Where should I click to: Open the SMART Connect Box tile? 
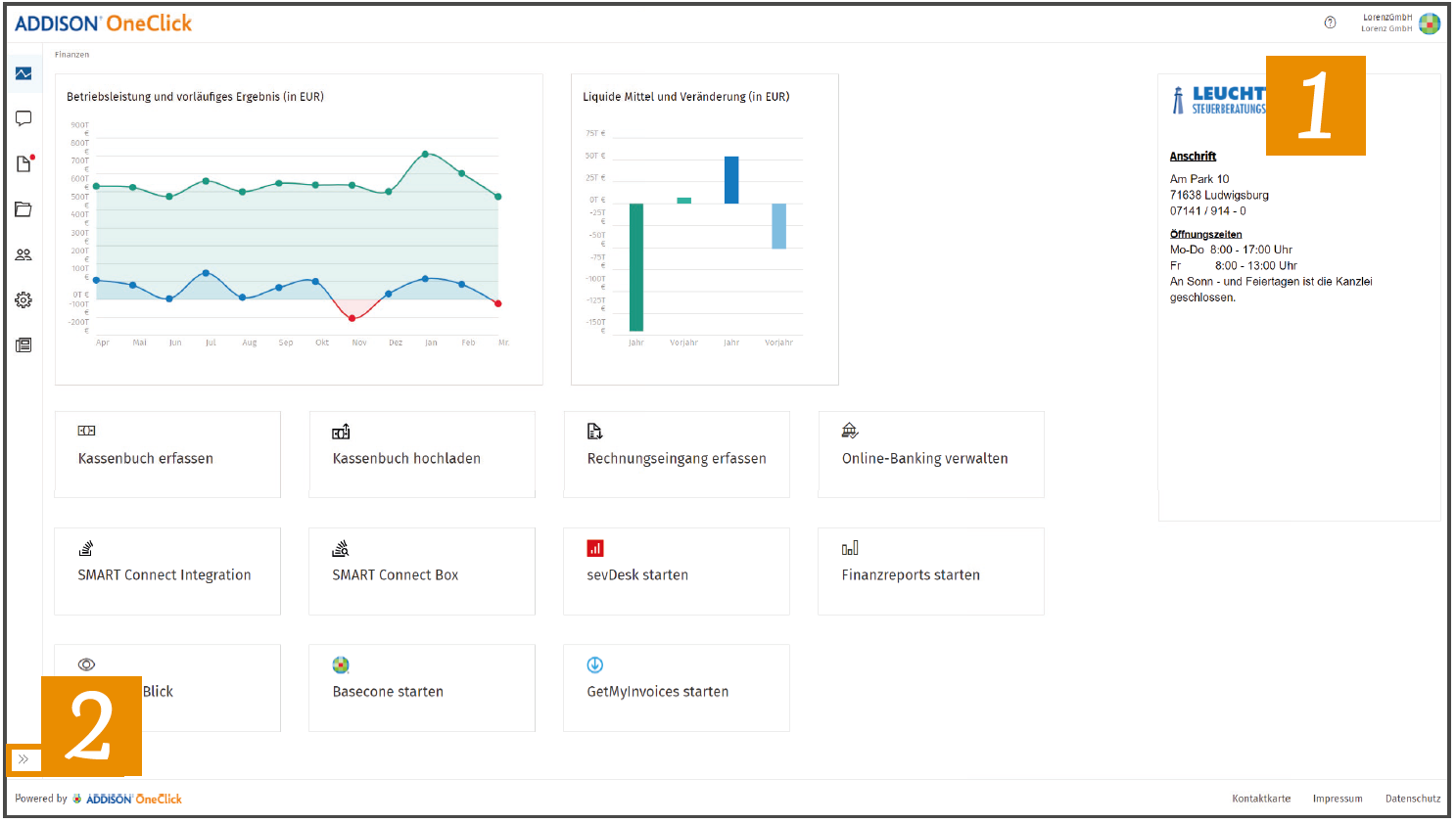coord(422,572)
